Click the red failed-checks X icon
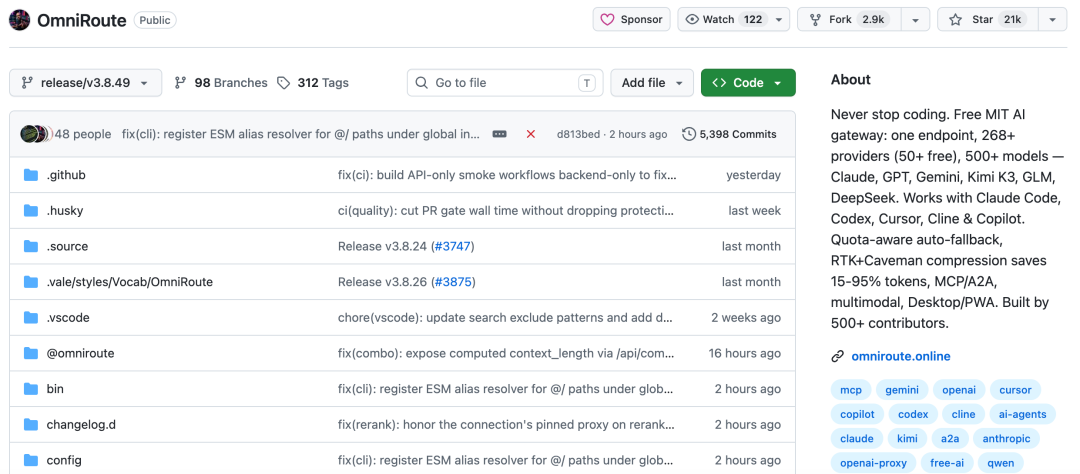 [x=530, y=134]
